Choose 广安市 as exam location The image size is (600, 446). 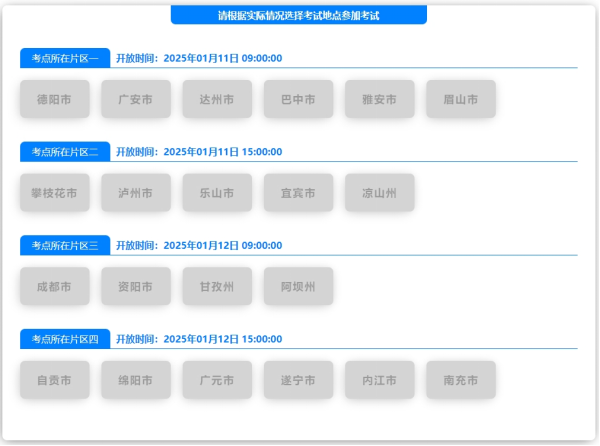coord(136,99)
